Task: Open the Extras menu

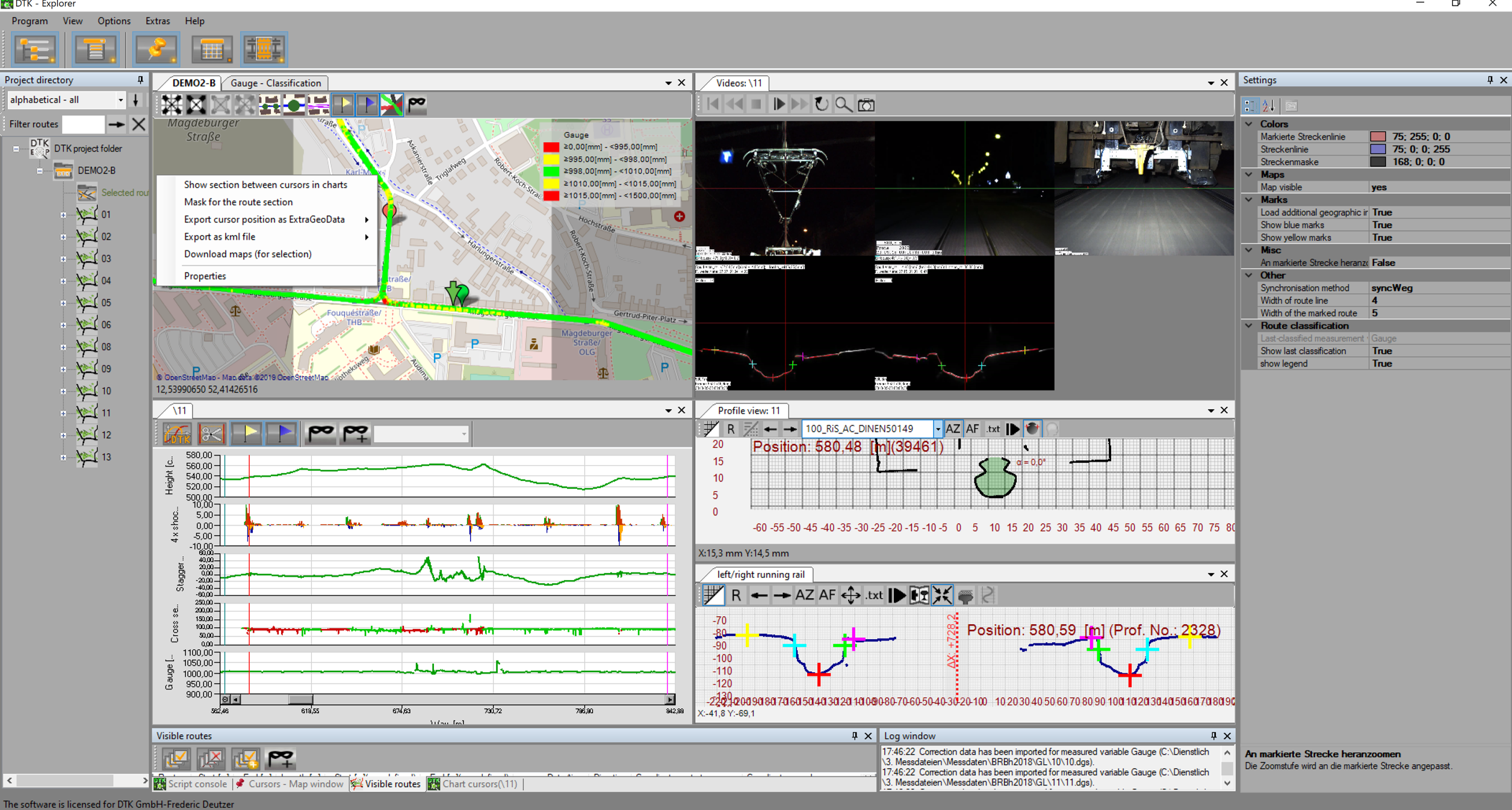Action: pos(158,21)
